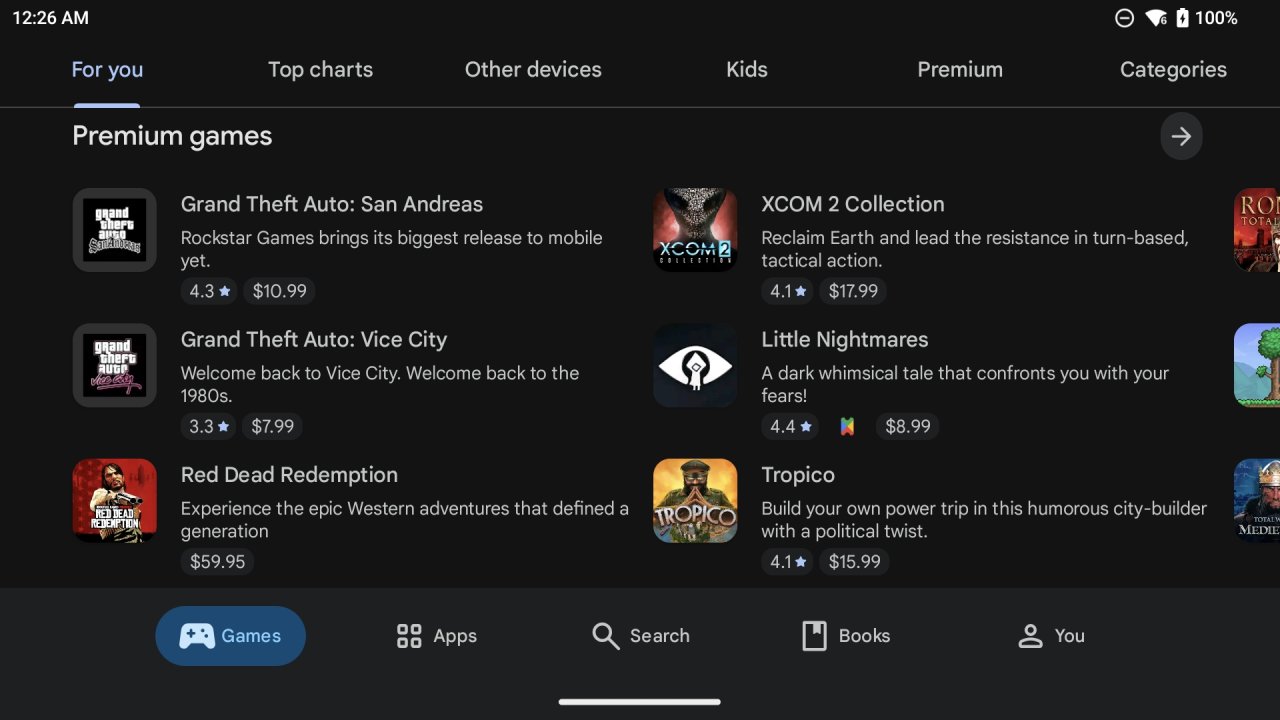Select the XCOM 2 Collection icon

coord(695,230)
